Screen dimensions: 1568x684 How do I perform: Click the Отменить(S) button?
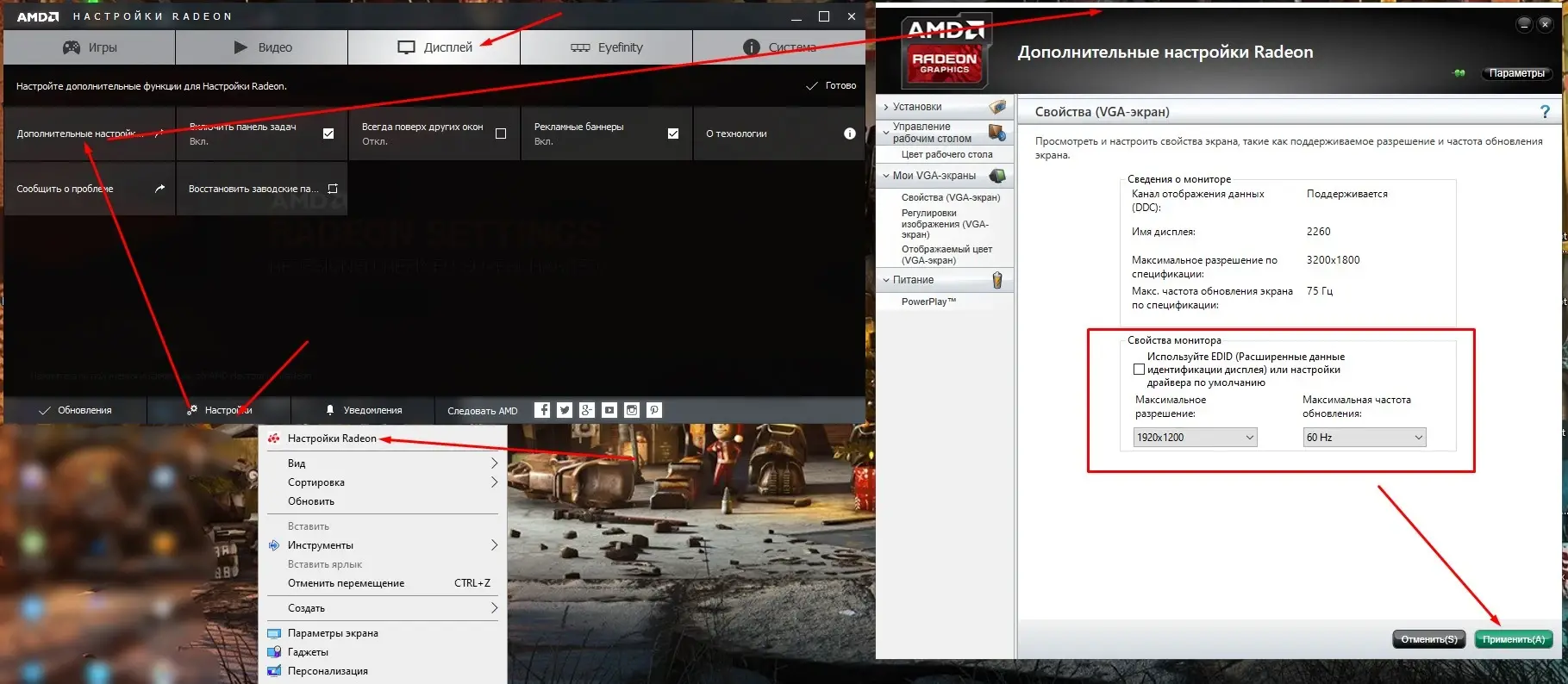1429,639
